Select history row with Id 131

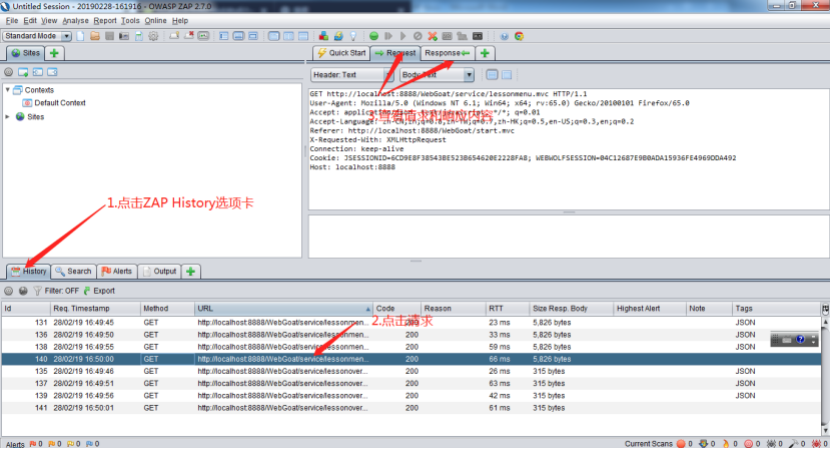pyautogui.click(x=411, y=323)
